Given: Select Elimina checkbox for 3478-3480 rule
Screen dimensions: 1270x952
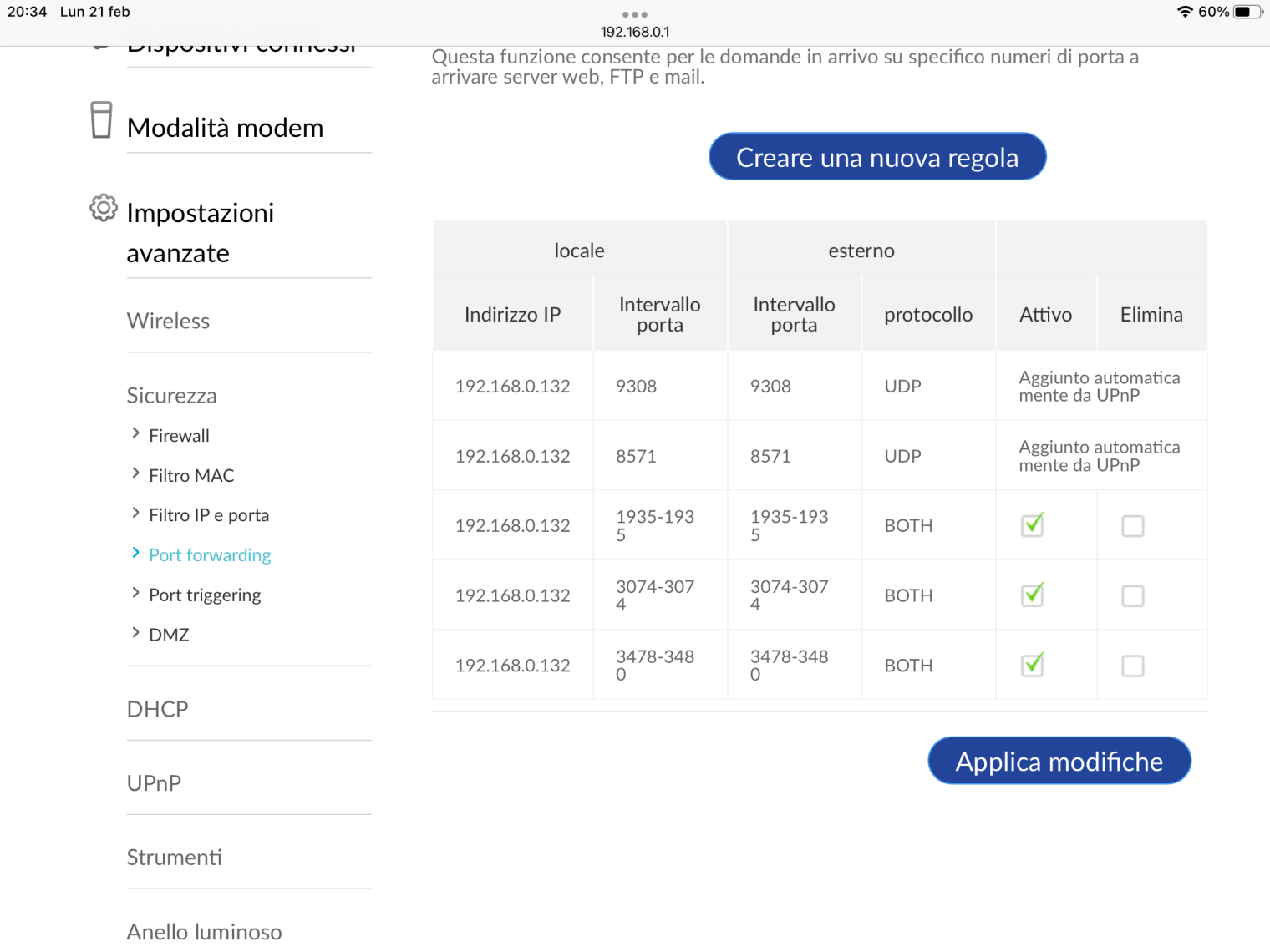Looking at the screenshot, I should pyautogui.click(x=1132, y=666).
